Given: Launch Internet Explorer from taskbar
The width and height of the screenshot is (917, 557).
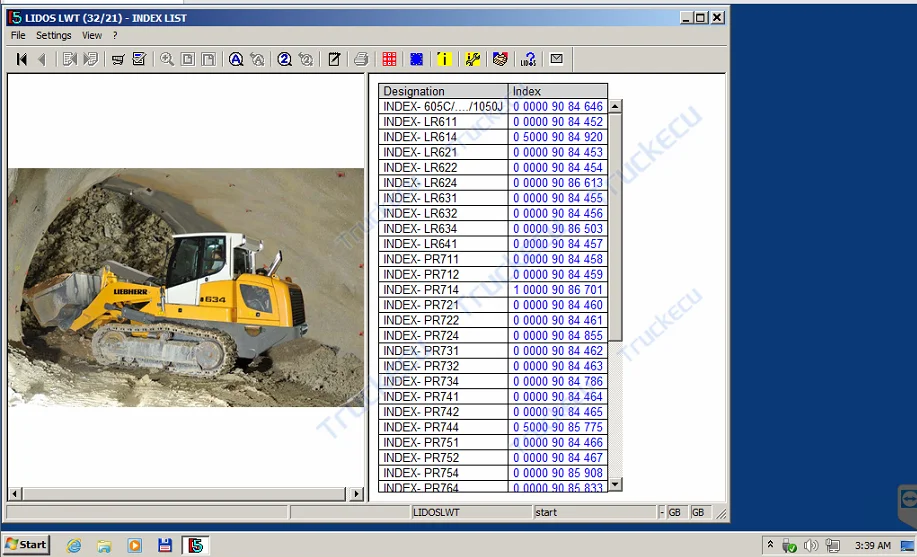Looking at the screenshot, I should click(x=74, y=546).
